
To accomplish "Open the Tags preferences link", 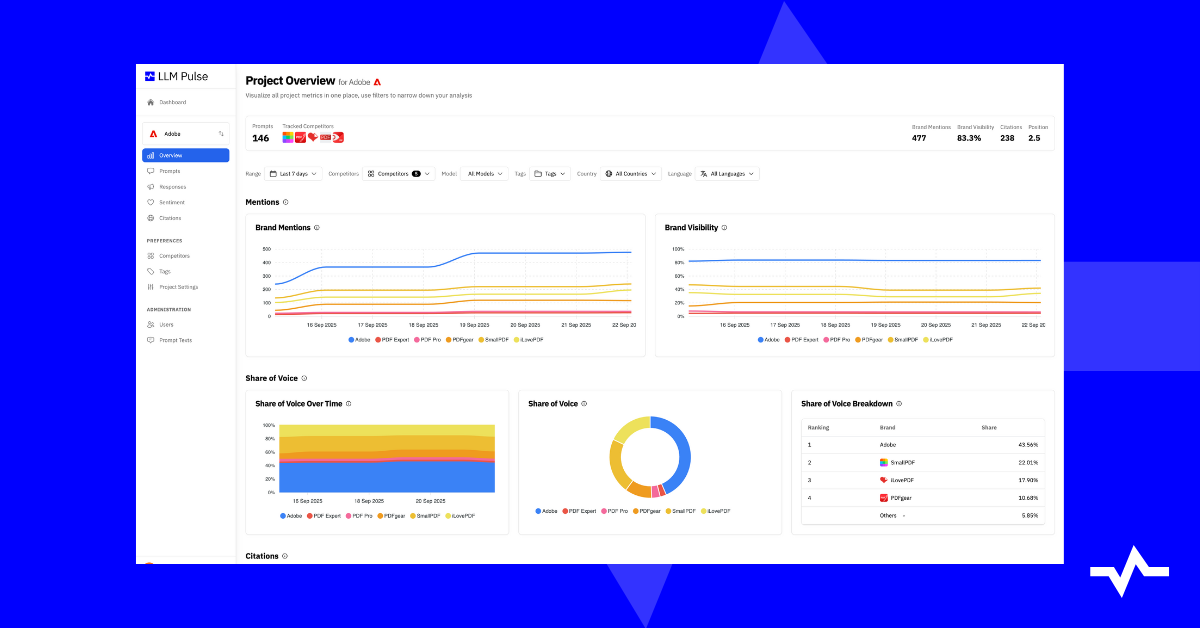I will coord(164,270).
